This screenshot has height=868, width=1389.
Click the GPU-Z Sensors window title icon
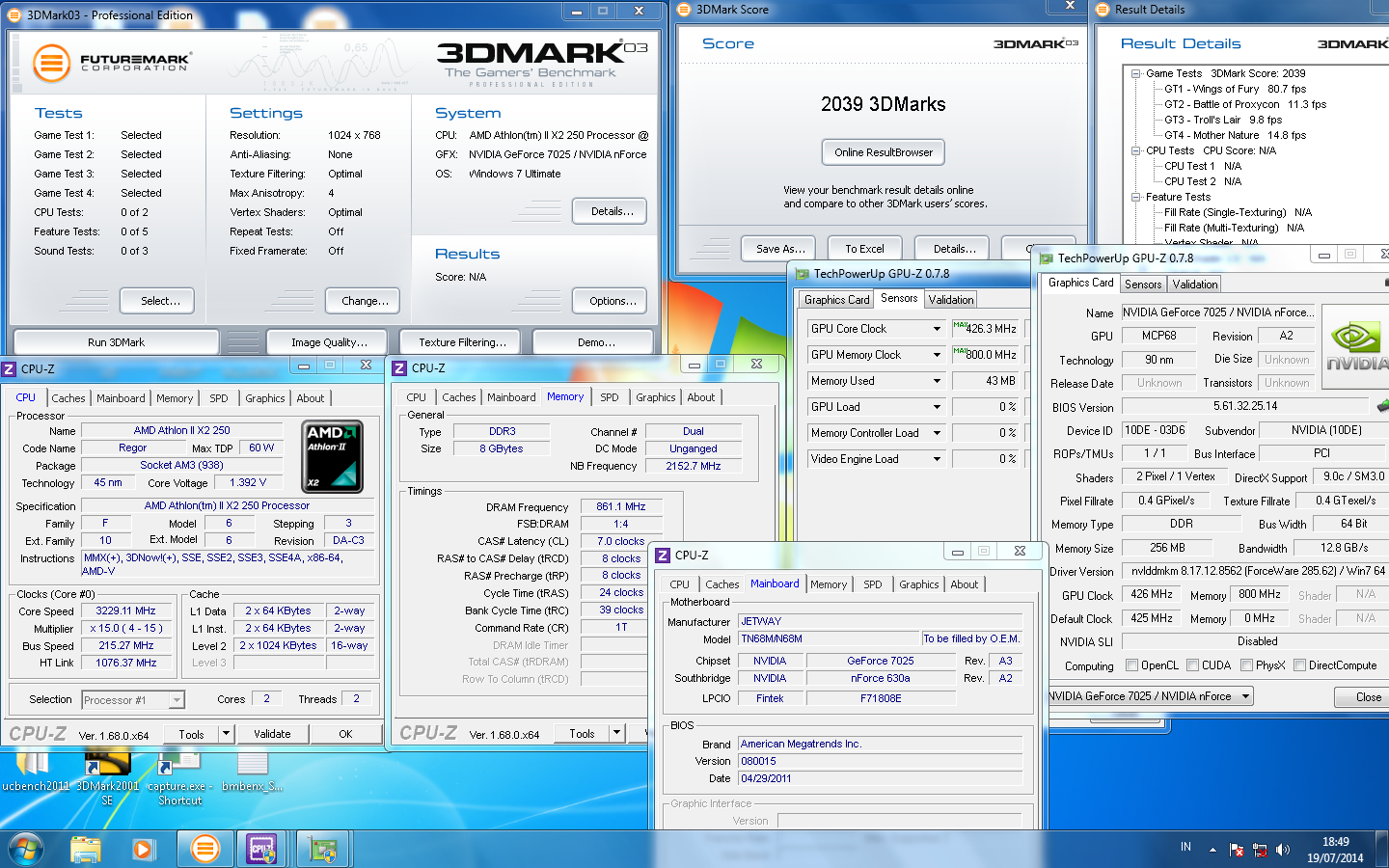[x=803, y=274]
